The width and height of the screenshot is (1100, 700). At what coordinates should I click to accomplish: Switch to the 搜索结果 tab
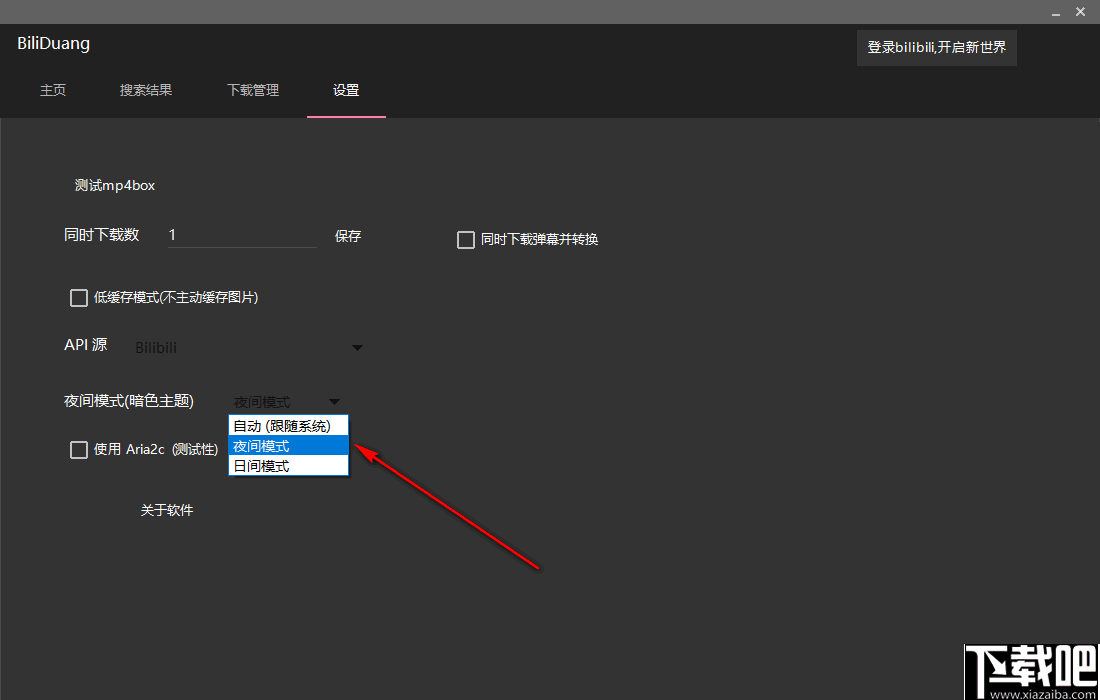click(x=146, y=90)
